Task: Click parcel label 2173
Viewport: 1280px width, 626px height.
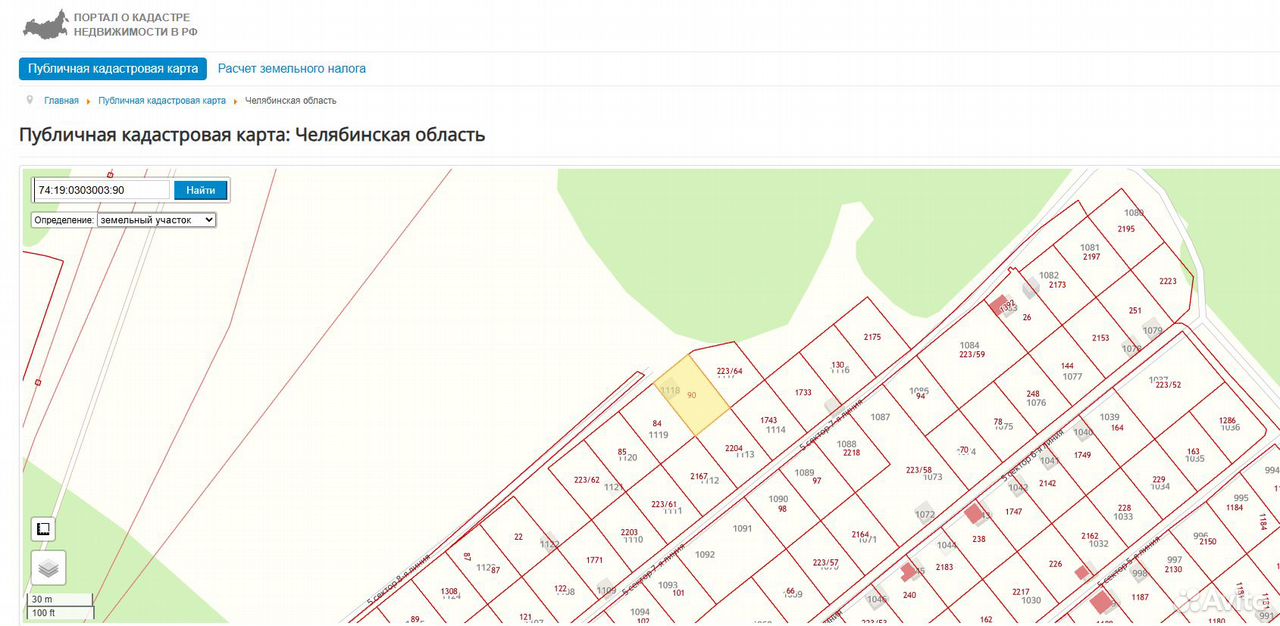Action: [1057, 285]
